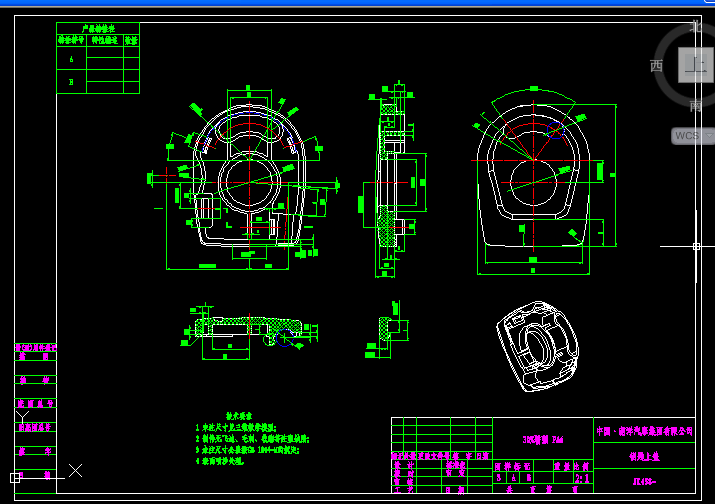Click the 'B' symbol cell in characteristics table
The image size is (715, 504).
tap(72, 82)
